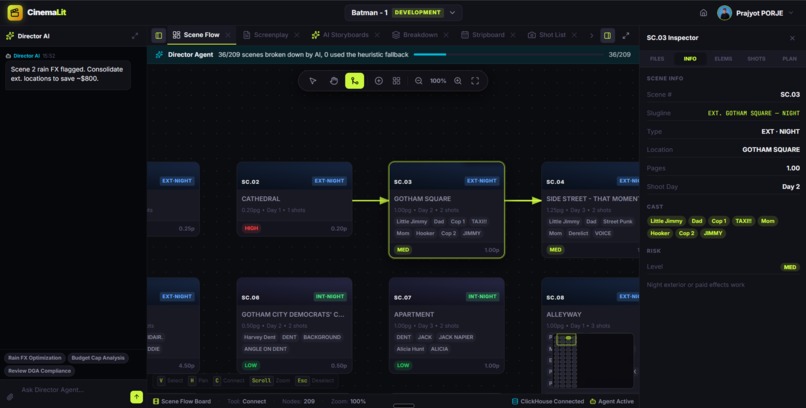The width and height of the screenshot is (806, 408).
Task: Click the JIMMY cast tag in inspector
Action: [713, 233]
